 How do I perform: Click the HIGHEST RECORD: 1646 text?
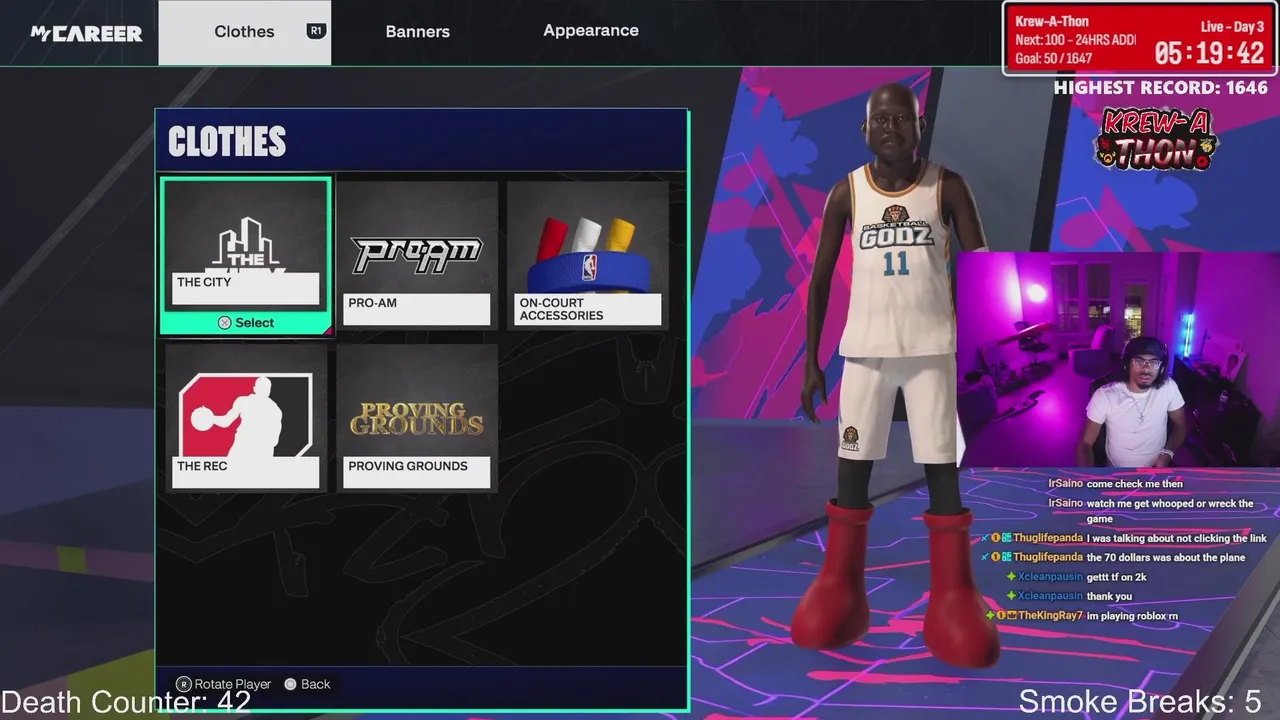[1160, 88]
